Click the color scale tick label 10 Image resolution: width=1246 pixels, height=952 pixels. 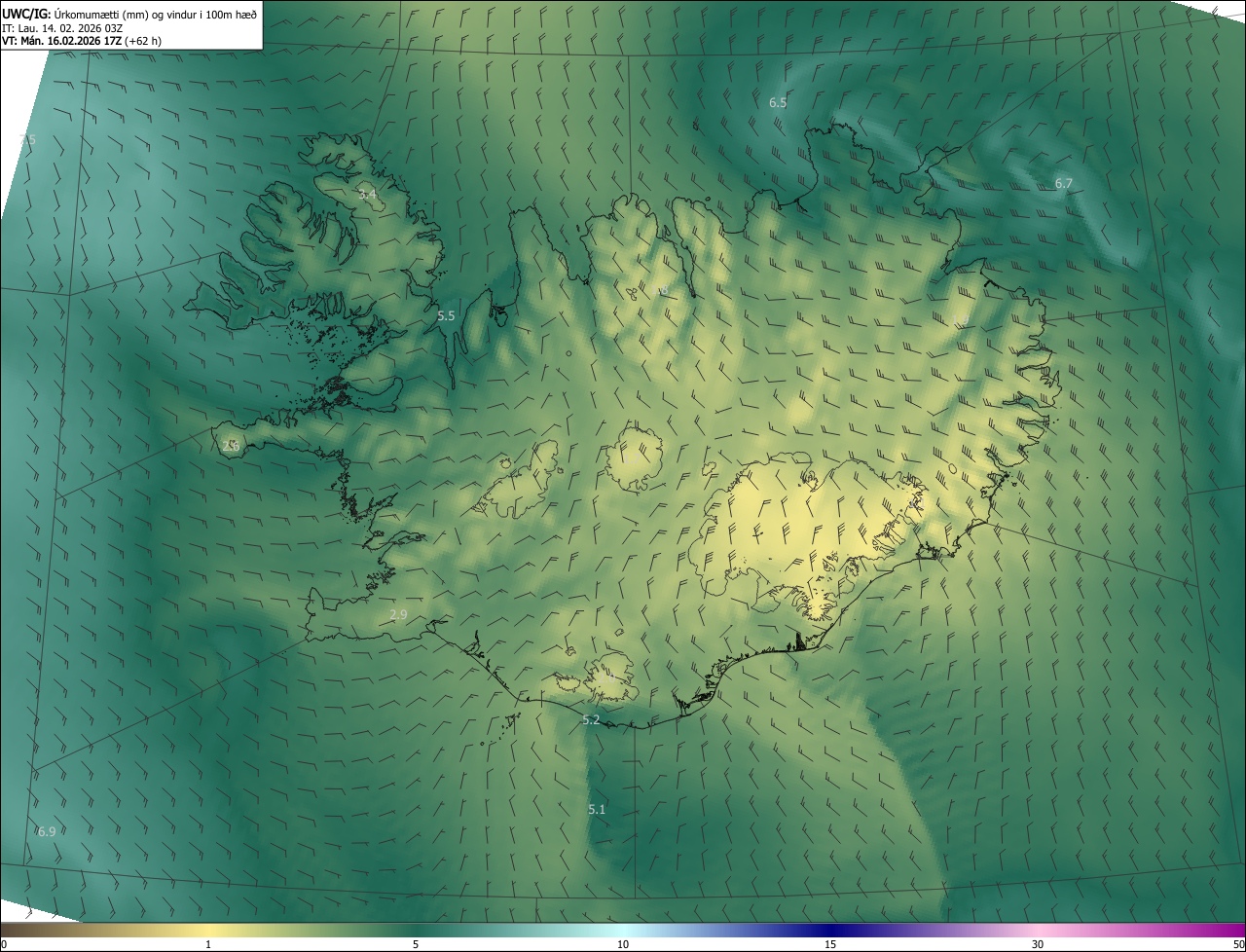623,944
